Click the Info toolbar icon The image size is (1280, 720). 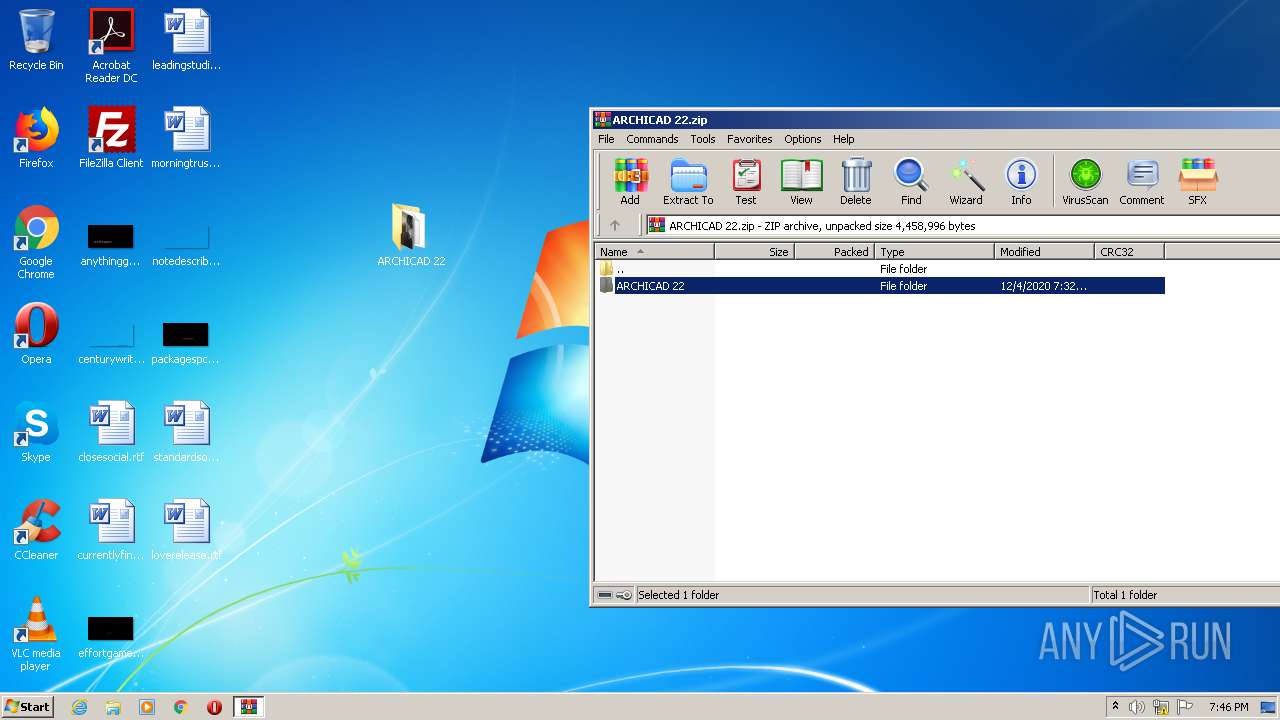click(x=1021, y=182)
